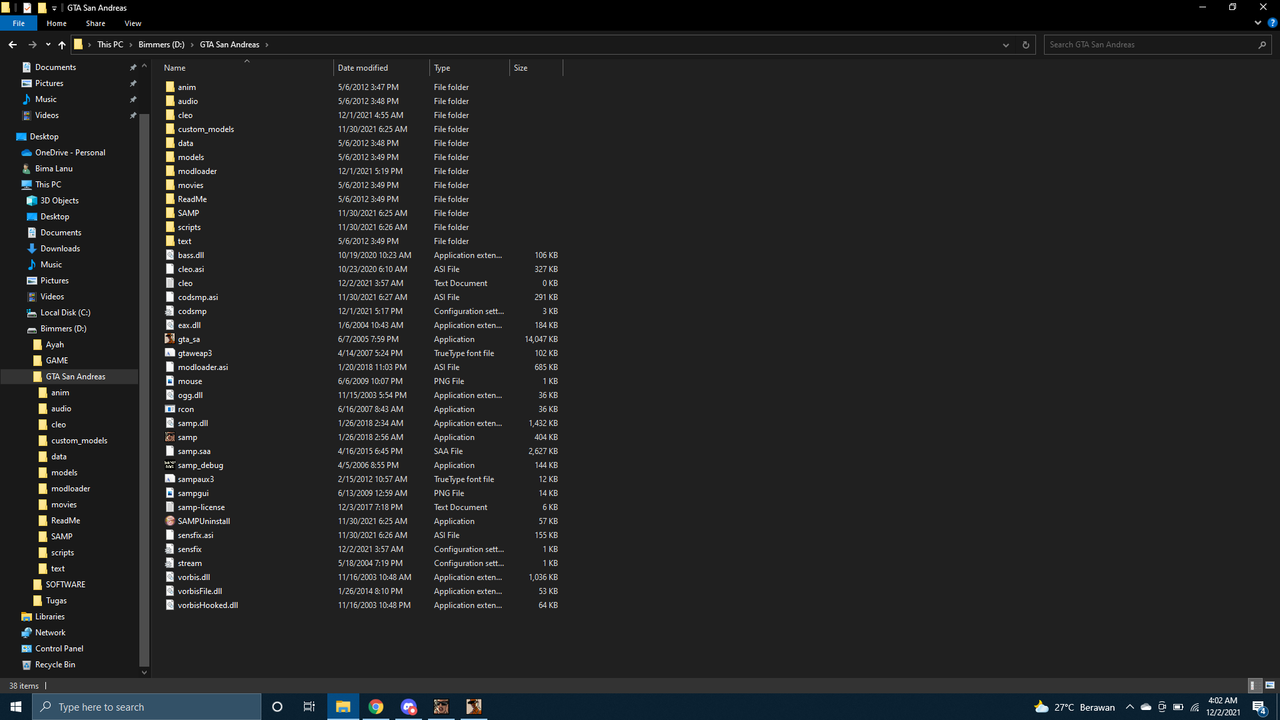1280x720 pixels.
Task: Open recent locations dropdown arrow
Action: pyautogui.click(x=48, y=45)
